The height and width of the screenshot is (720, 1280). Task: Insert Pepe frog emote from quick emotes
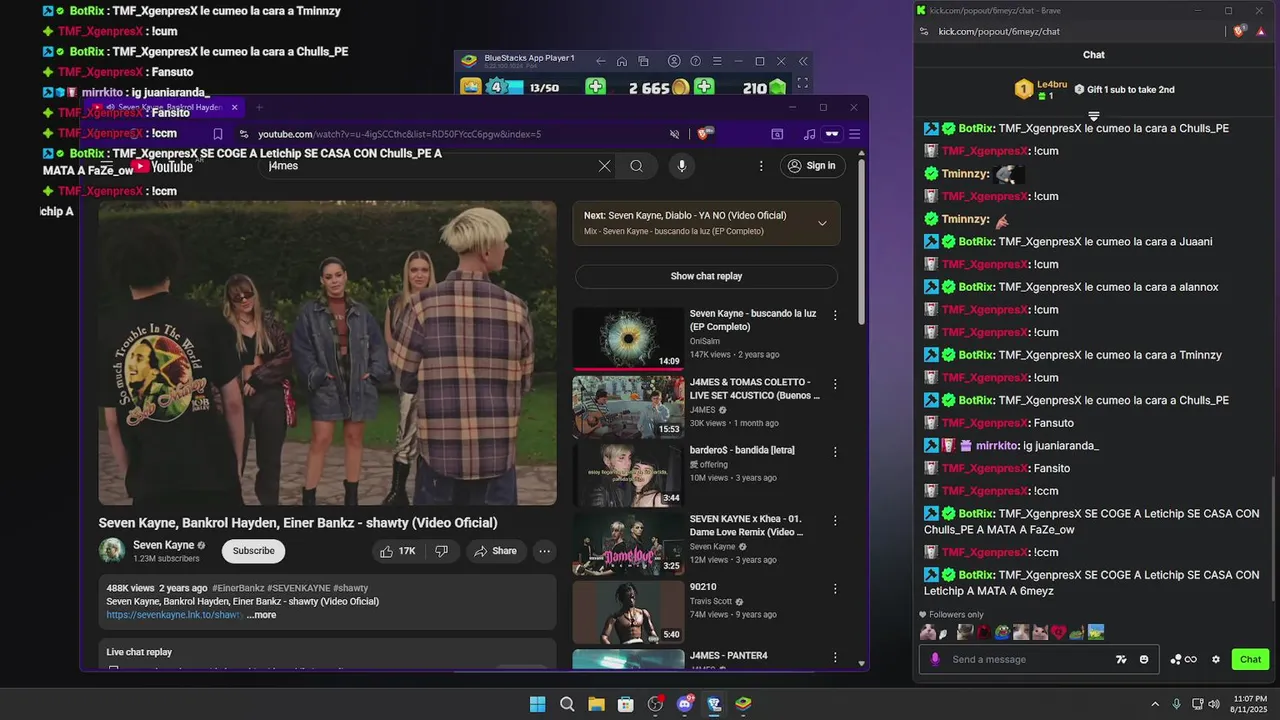point(1002,632)
